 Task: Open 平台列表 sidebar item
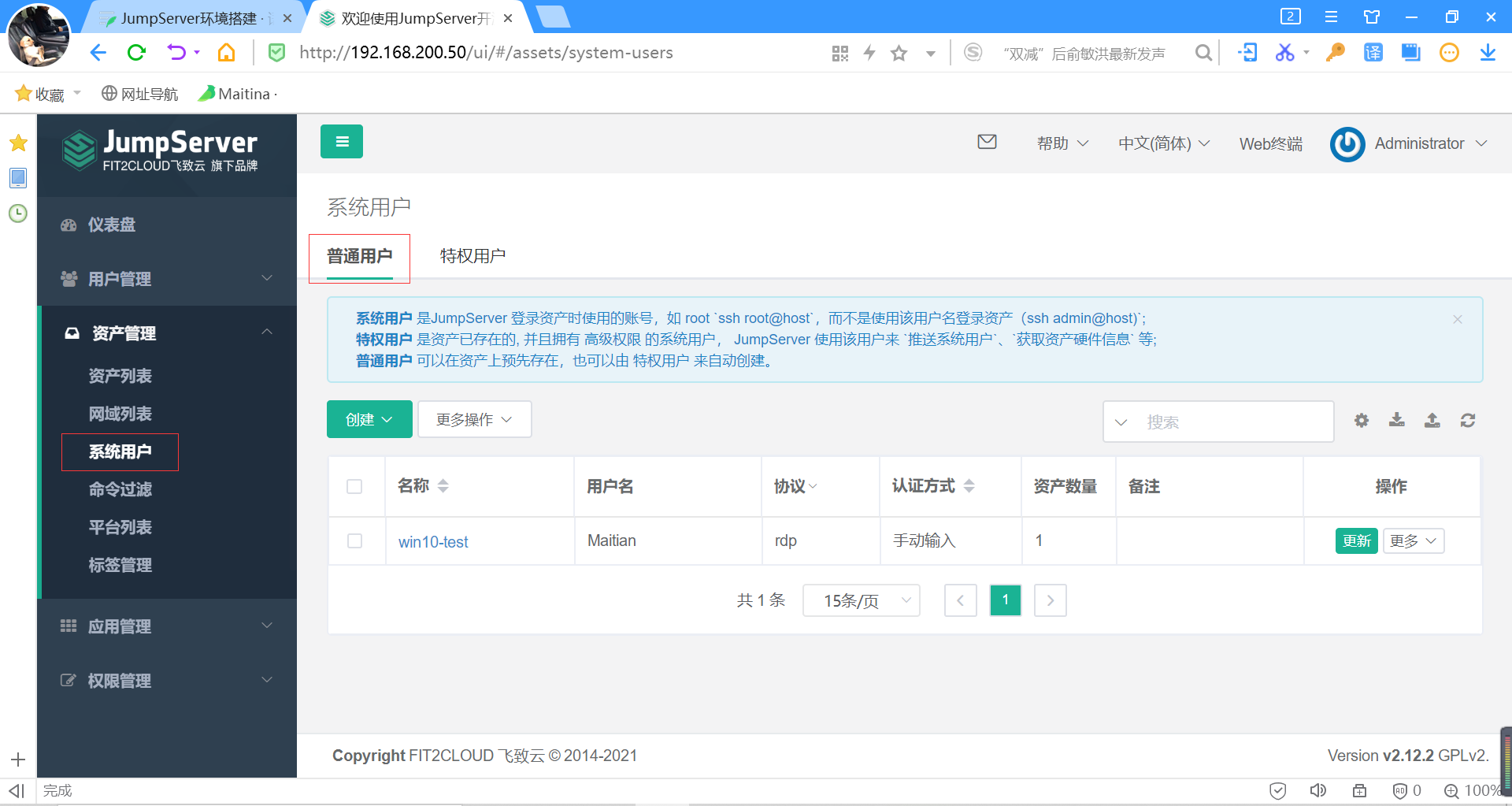click(x=120, y=527)
